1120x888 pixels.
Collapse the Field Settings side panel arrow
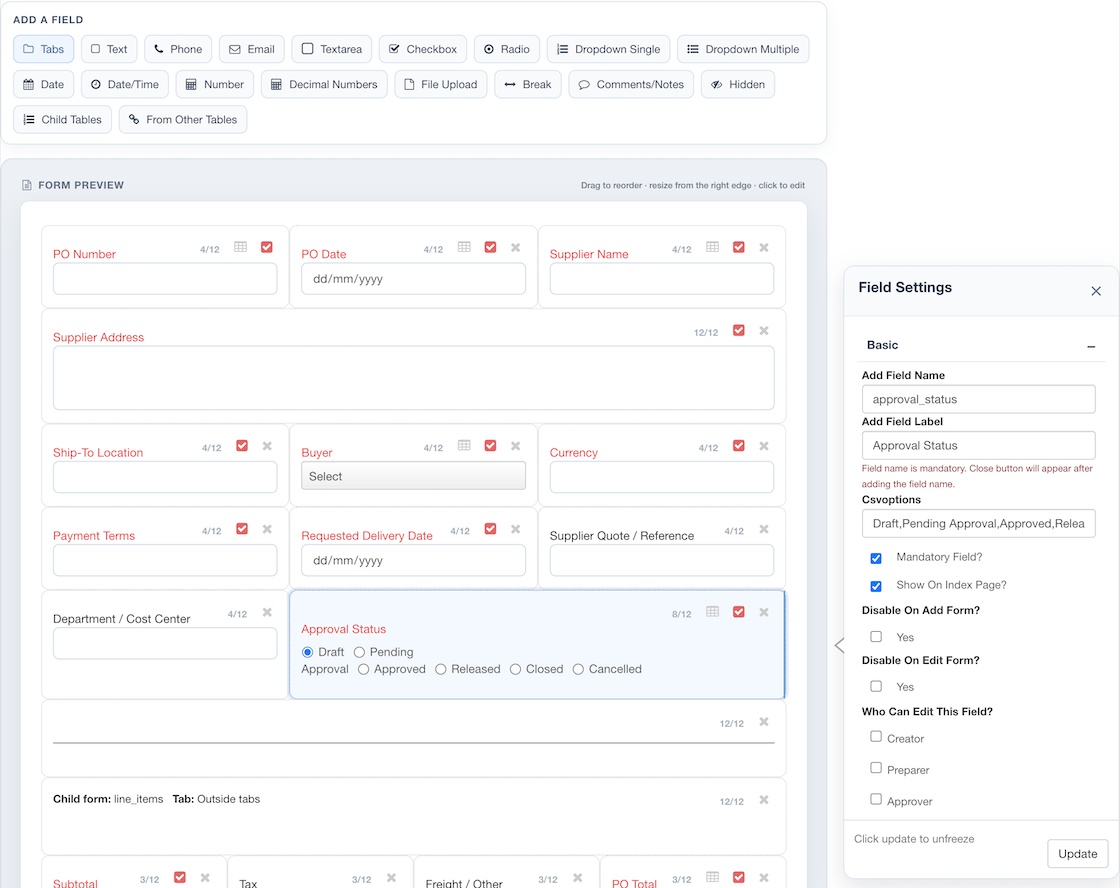tap(839, 645)
